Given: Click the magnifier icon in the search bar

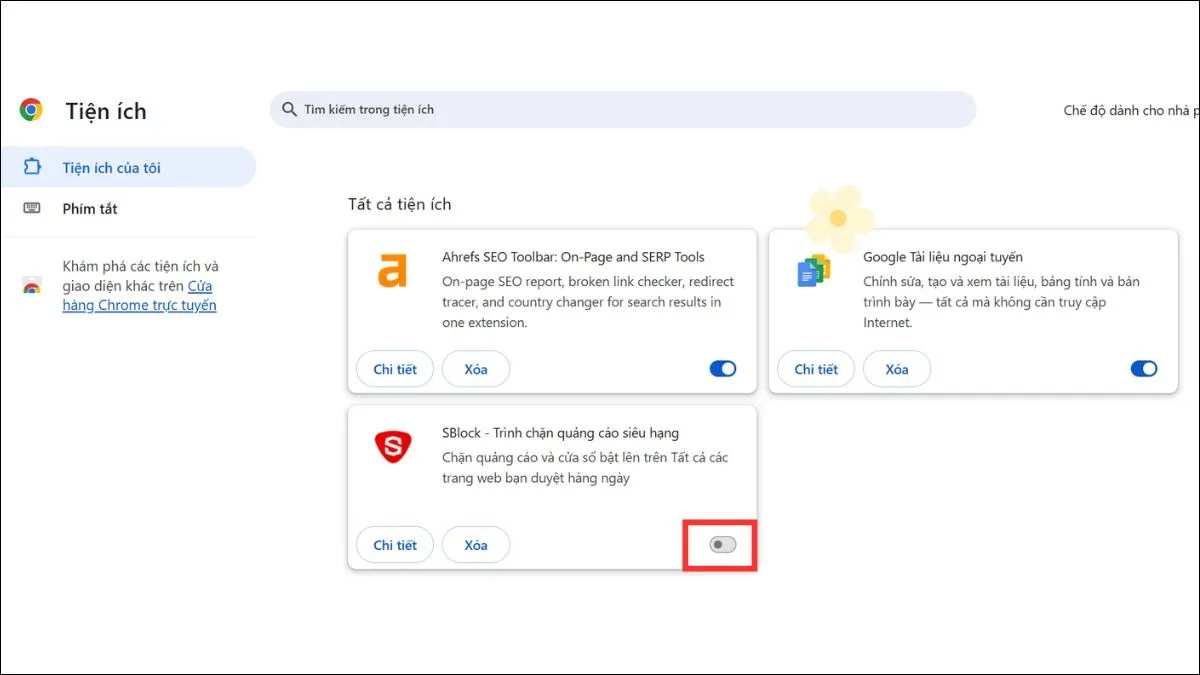Looking at the screenshot, I should [289, 109].
